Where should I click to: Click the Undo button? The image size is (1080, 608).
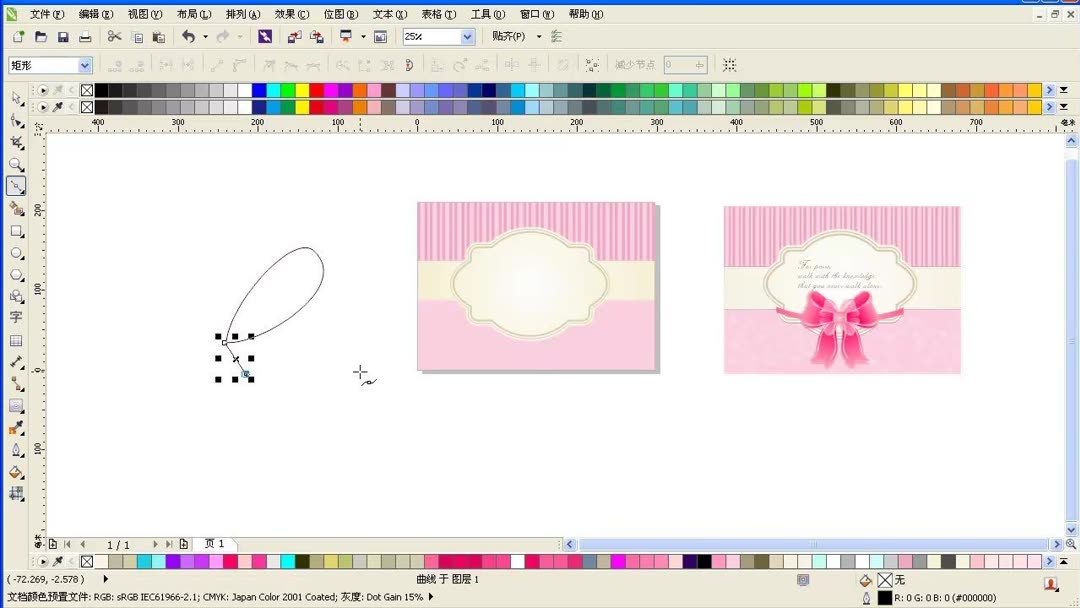(190, 36)
